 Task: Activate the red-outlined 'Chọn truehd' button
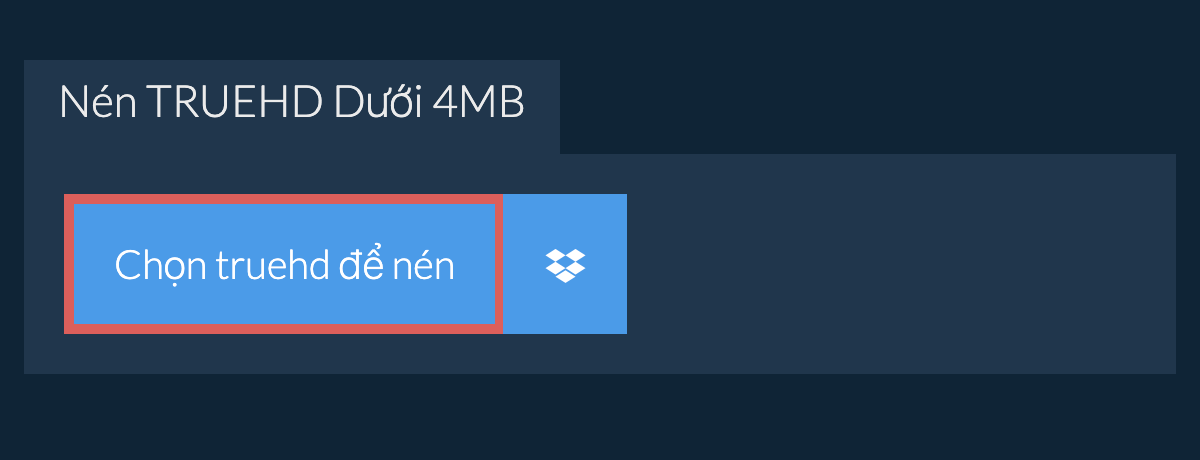pyautogui.click(x=284, y=264)
